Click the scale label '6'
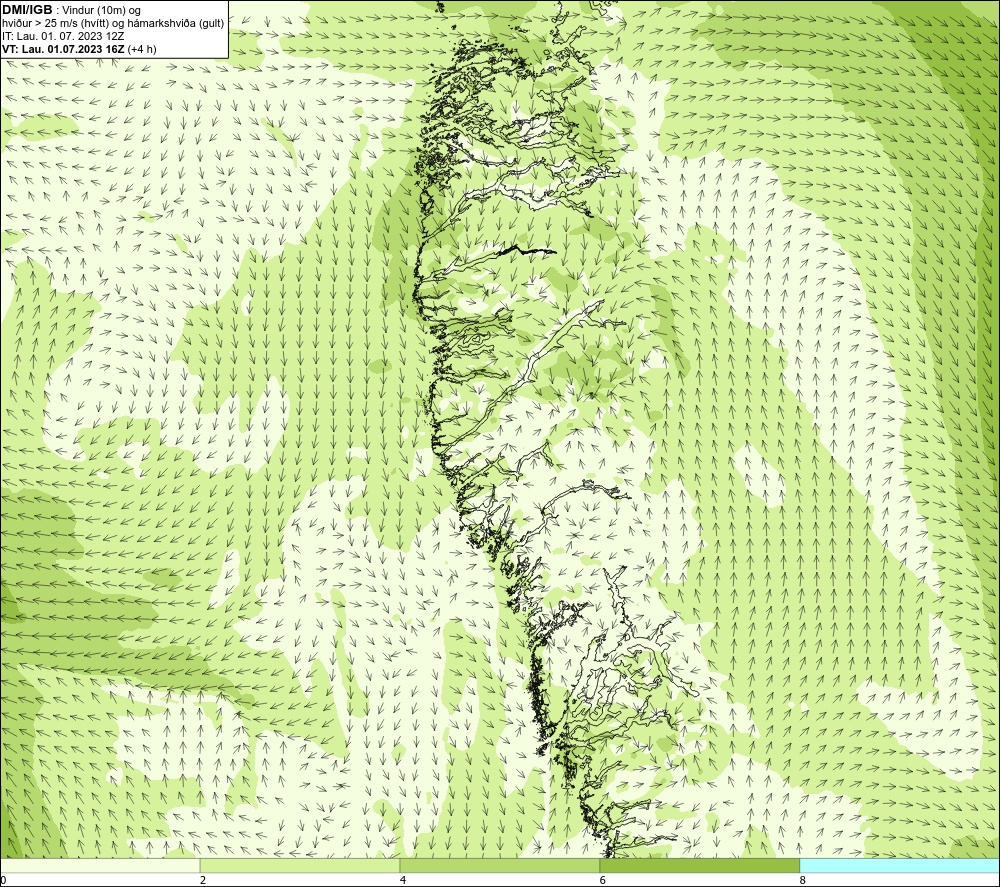The width and height of the screenshot is (1000, 887). pos(603,881)
